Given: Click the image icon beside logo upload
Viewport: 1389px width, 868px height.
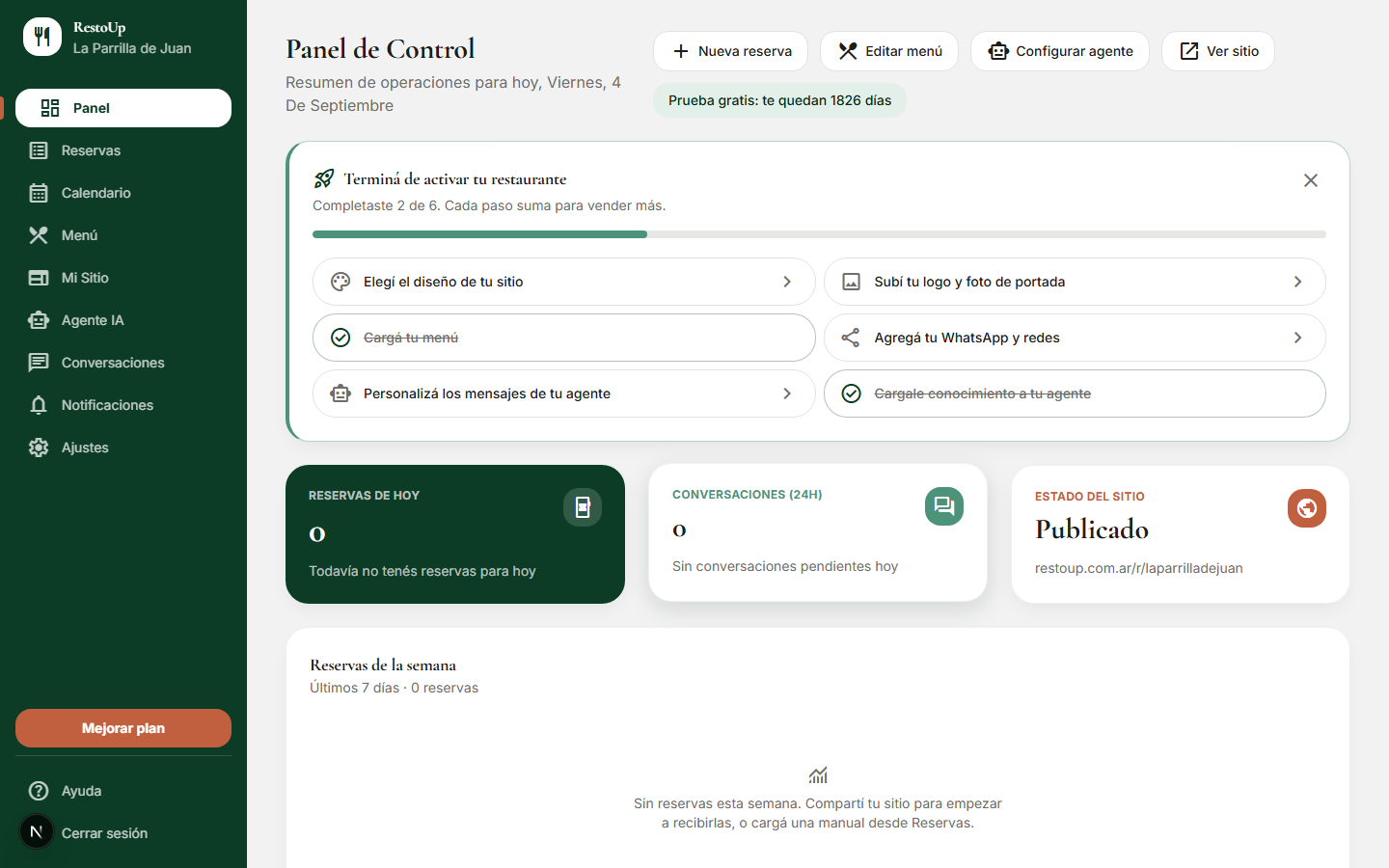Looking at the screenshot, I should coord(851,282).
